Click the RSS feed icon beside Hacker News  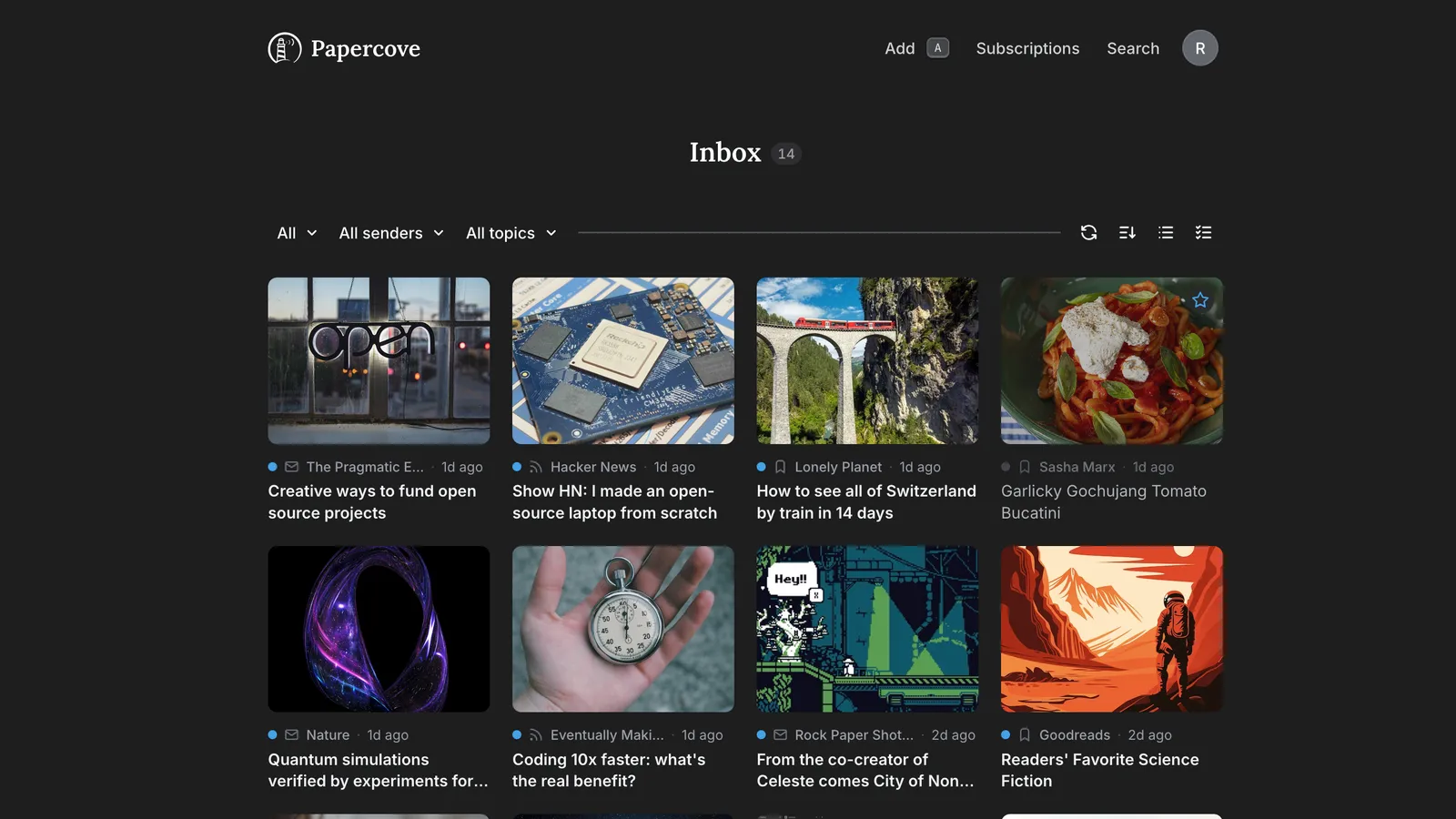tap(536, 467)
